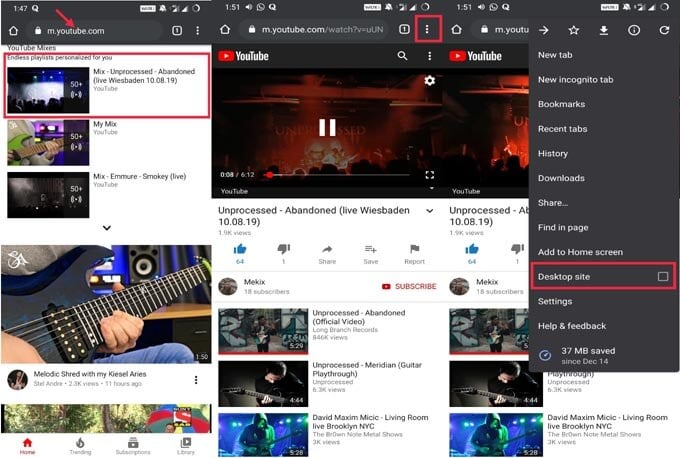Select Find in page

pyautogui.click(x=604, y=227)
